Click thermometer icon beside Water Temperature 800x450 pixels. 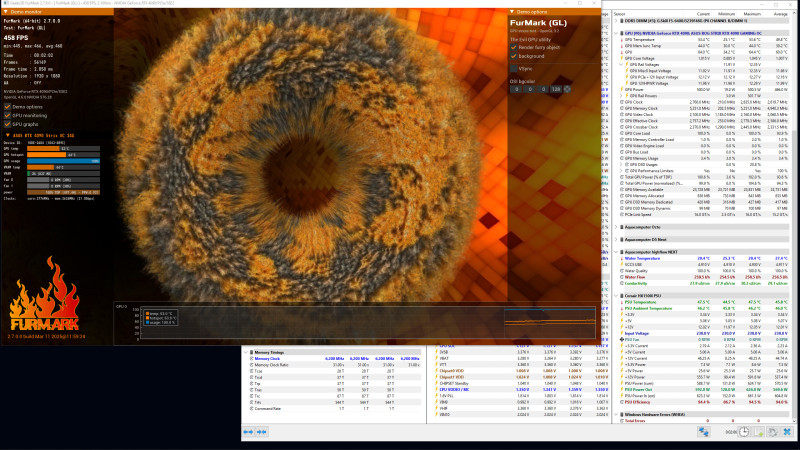pos(622,258)
